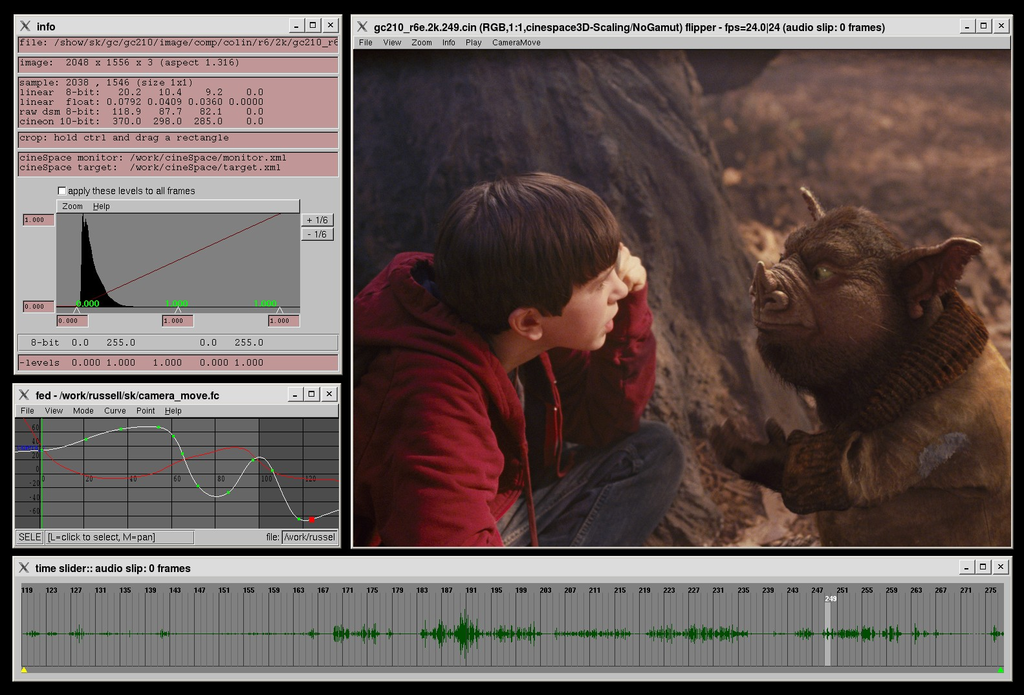Viewport: 1024px width, 695px height.
Task: Click the frame 249 playhead in time slider
Action: click(830, 630)
